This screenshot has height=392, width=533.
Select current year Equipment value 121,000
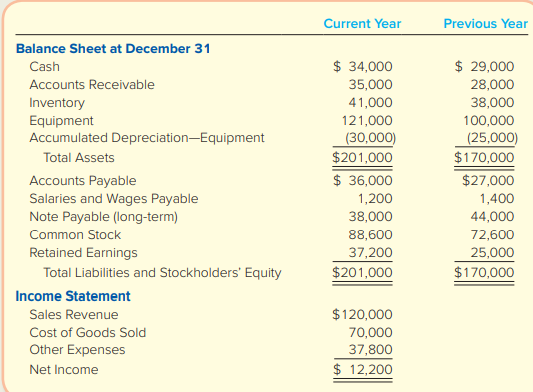(x=367, y=121)
